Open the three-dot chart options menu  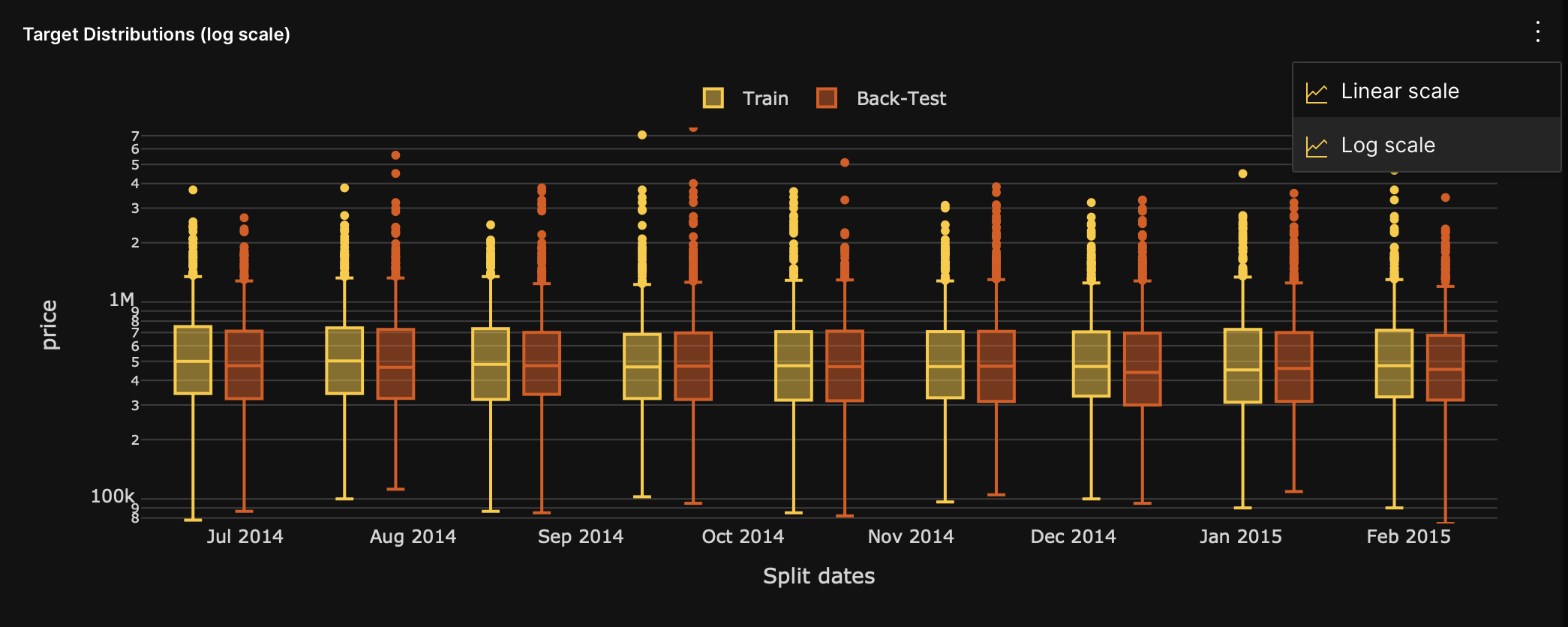(1537, 31)
